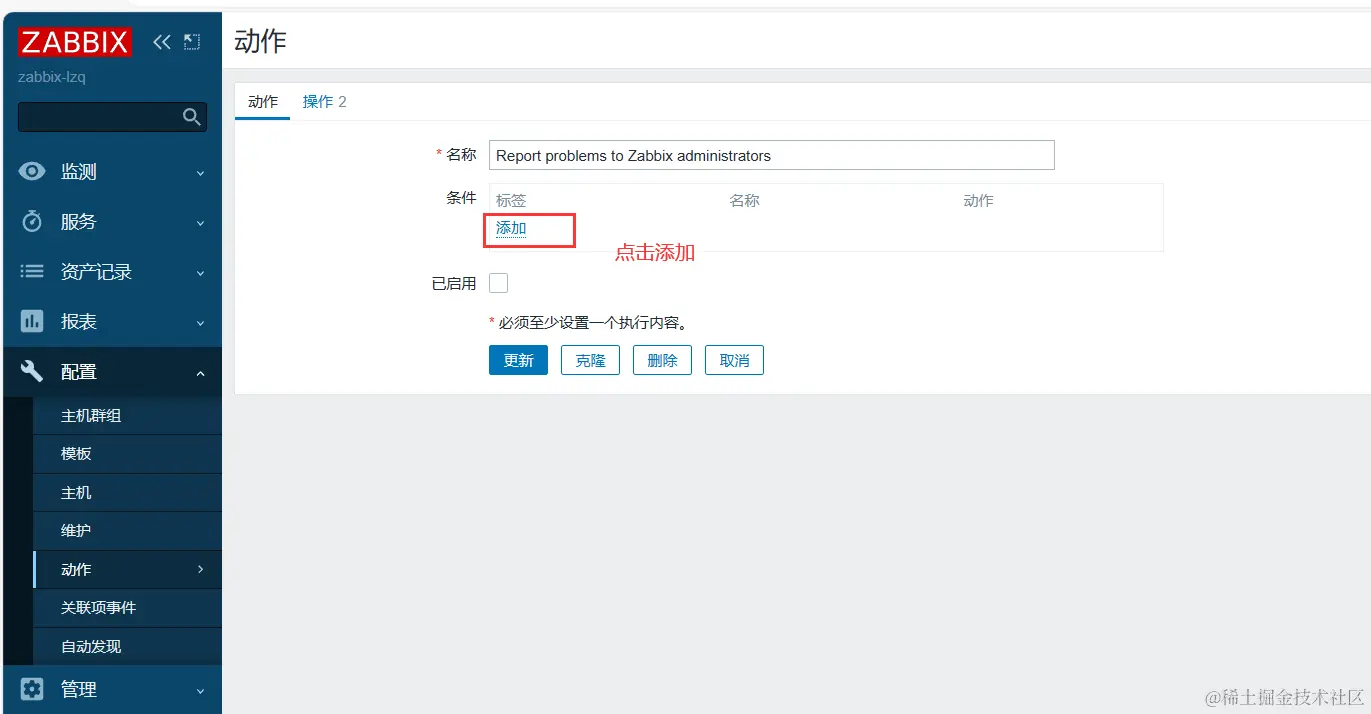
Task: Toggle the sidebar kiosk mode icon
Action: tap(192, 42)
